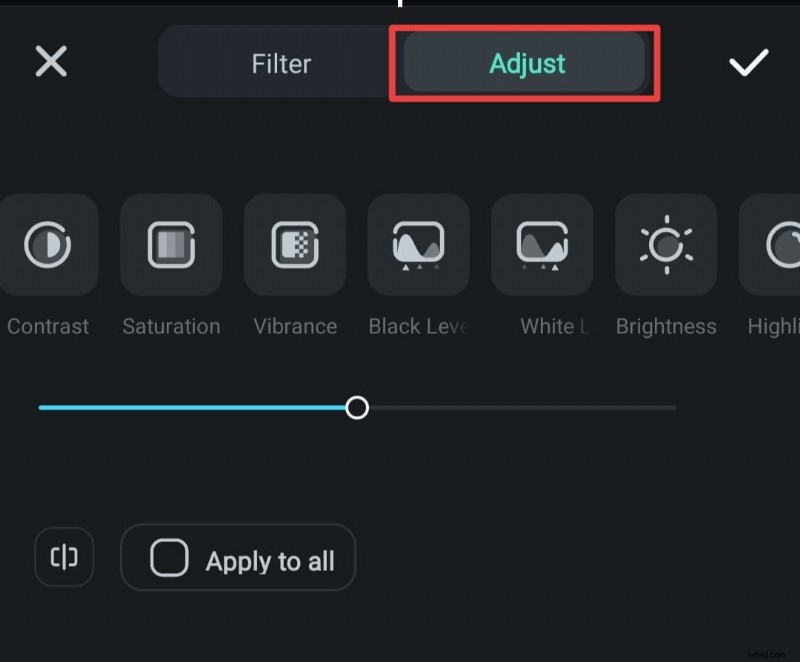Select the Contrast adjustment icon

pos(48,246)
